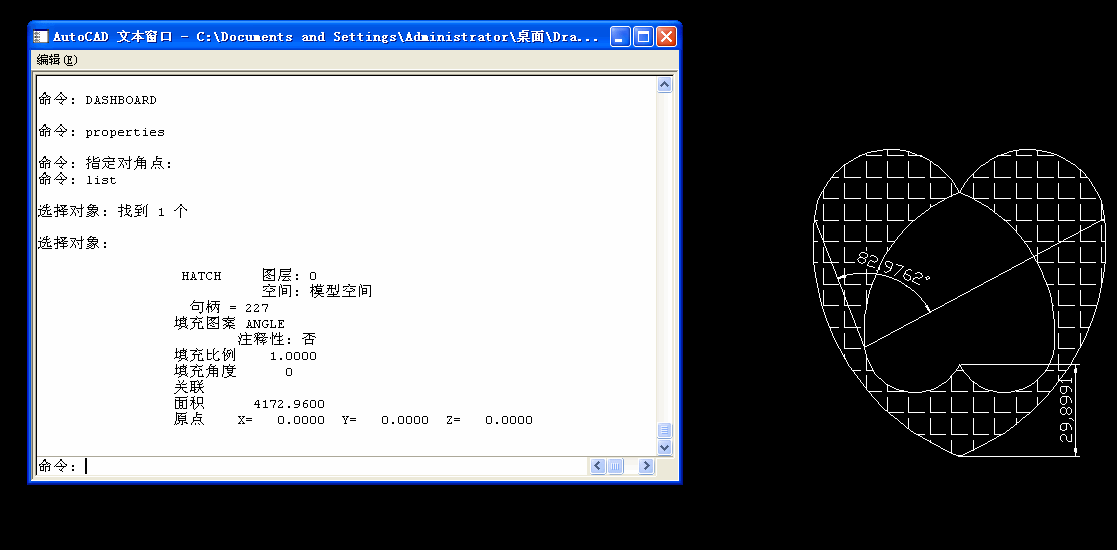Click the vertical scrollbar empty track

tap(665, 256)
